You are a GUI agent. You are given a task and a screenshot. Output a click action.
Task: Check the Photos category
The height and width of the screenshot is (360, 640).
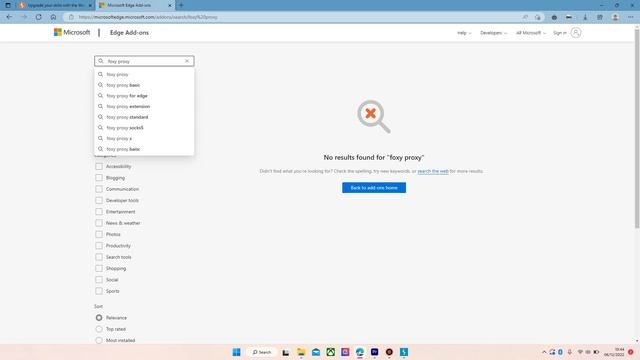[x=99, y=234]
